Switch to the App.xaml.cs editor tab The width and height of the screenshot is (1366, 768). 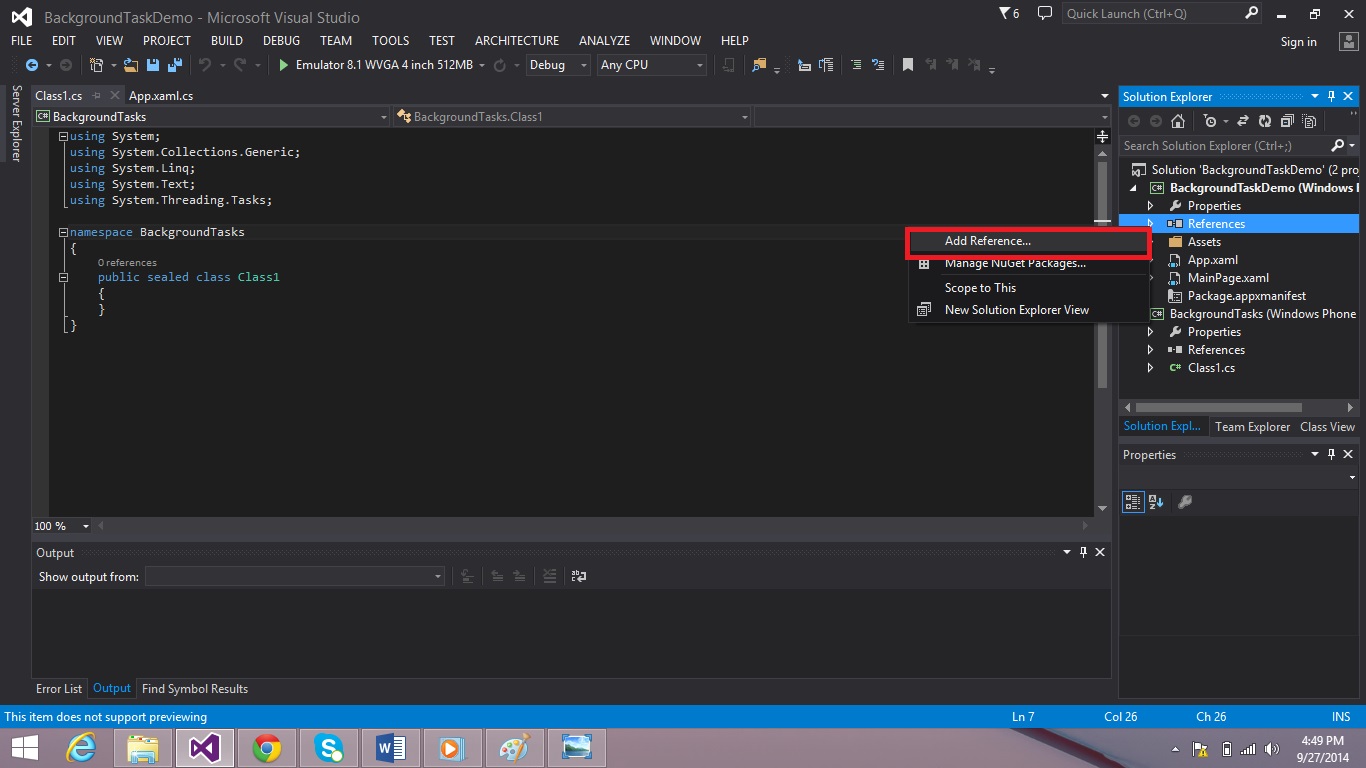(161, 96)
